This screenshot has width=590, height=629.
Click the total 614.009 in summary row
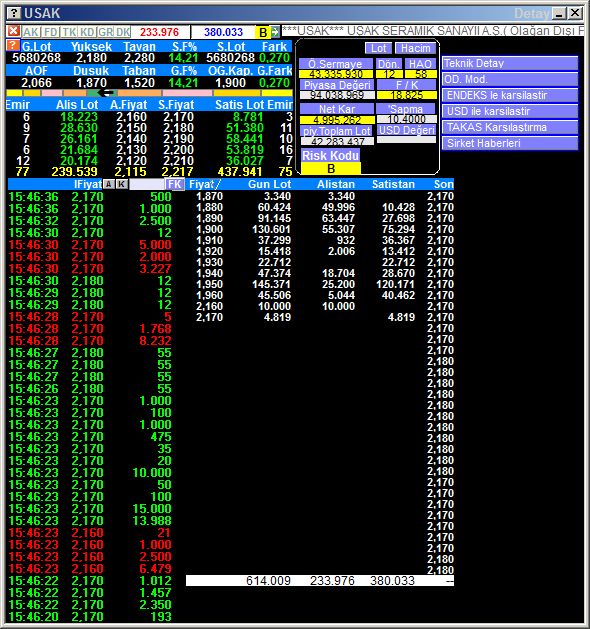(268, 580)
